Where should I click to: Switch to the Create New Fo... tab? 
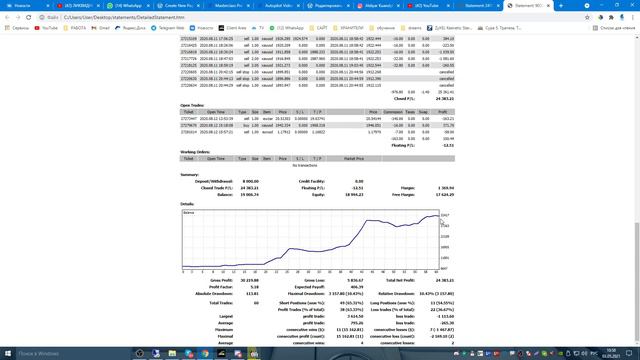coord(178,6)
